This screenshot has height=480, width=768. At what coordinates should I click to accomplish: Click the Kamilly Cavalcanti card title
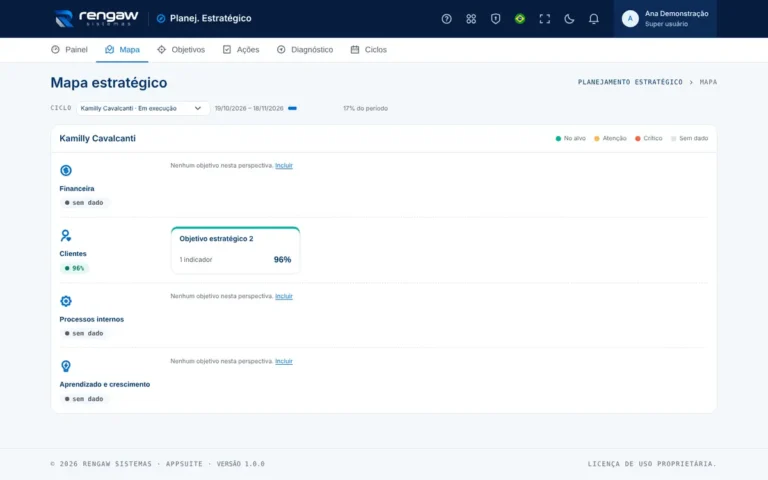point(97,138)
